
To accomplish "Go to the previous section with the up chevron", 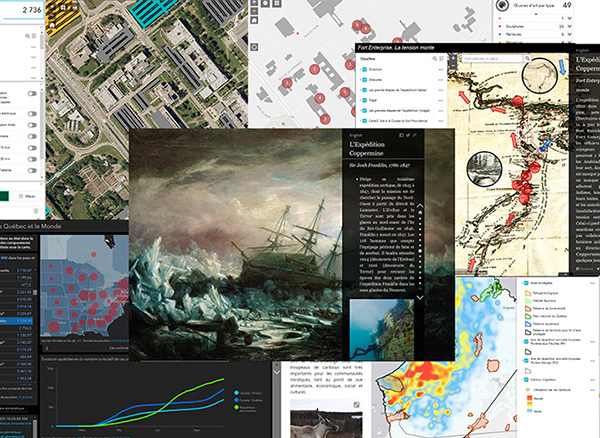I will click(x=420, y=206).
